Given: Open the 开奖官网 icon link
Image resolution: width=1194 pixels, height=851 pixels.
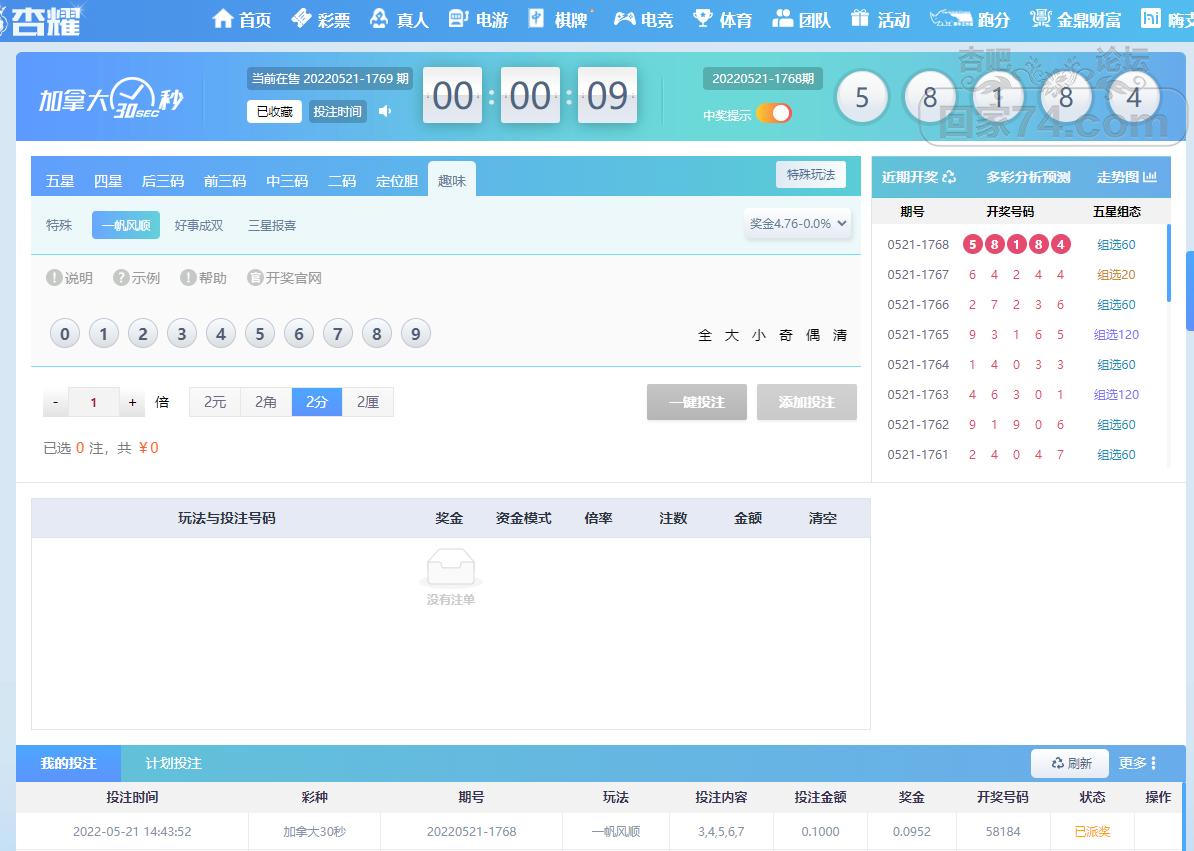Looking at the screenshot, I should pyautogui.click(x=284, y=278).
